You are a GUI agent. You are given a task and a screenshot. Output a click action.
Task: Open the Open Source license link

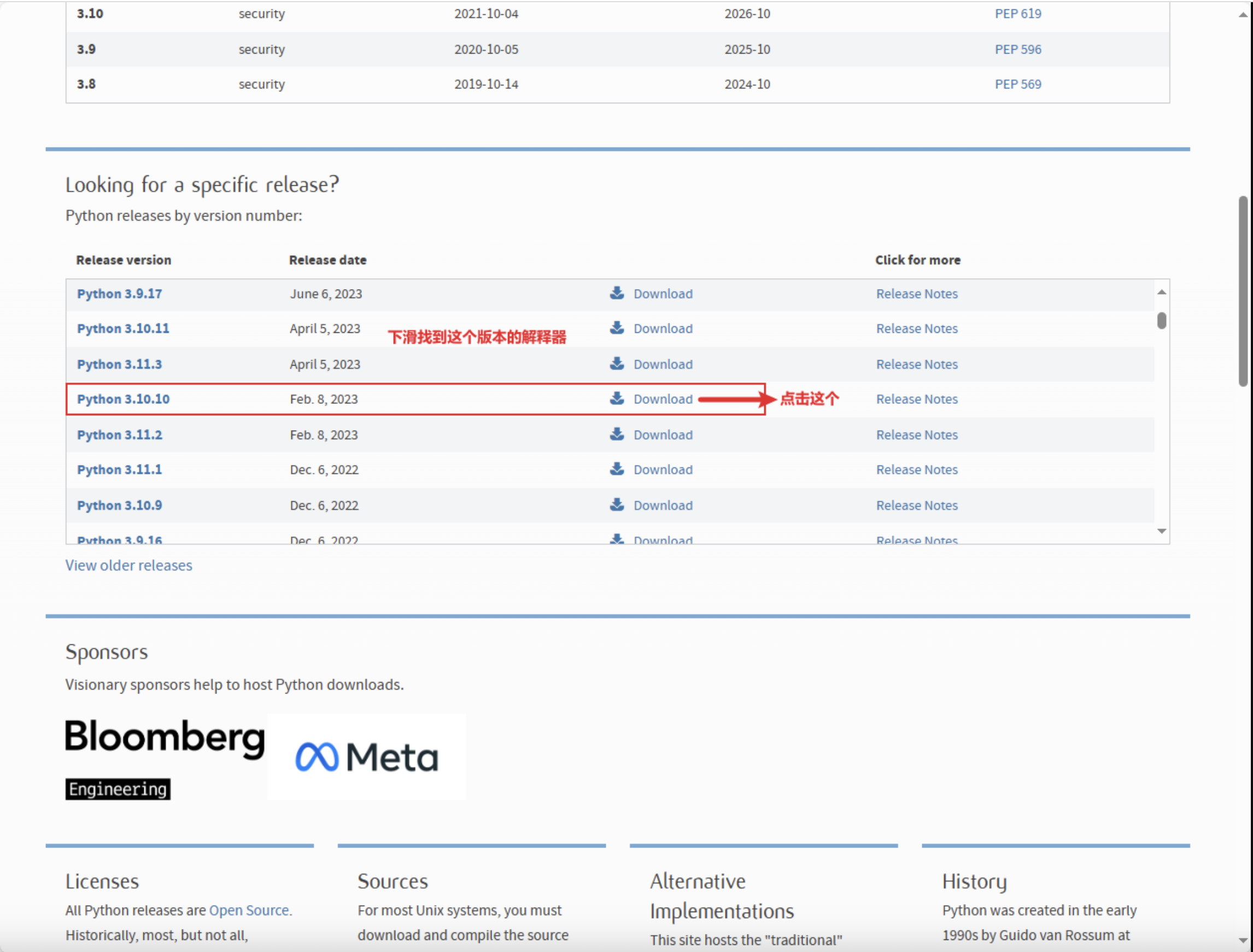(x=249, y=910)
